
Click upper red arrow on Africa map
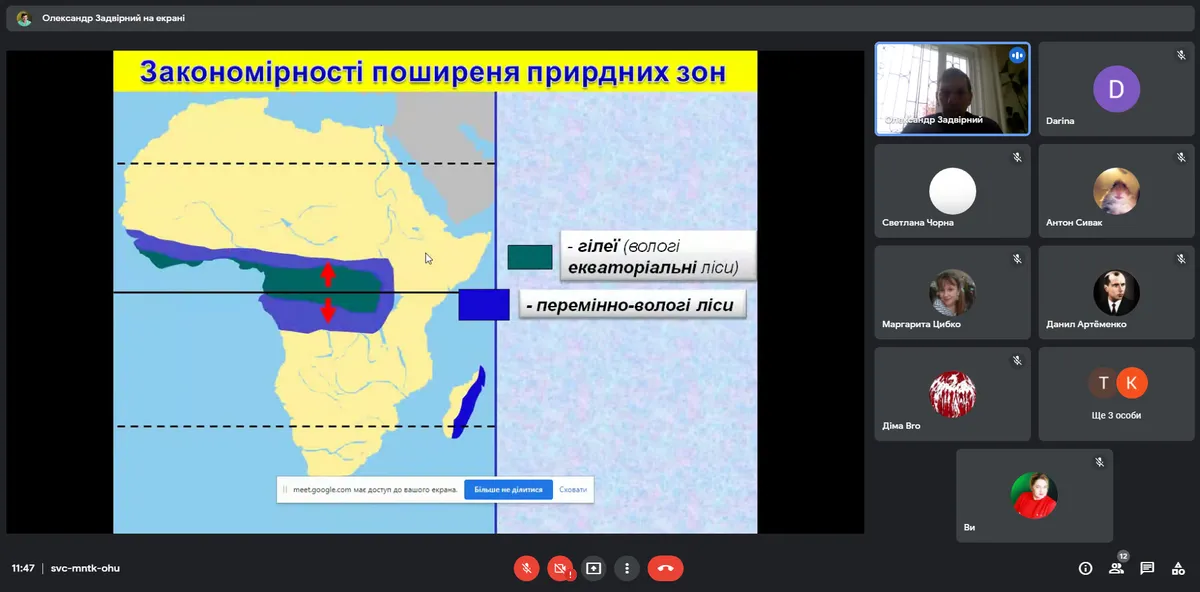328,274
